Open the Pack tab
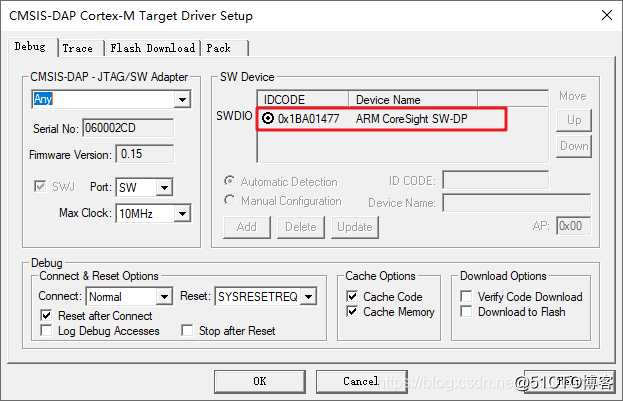The height and width of the screenshot is (401, 623). pyautogui.click(x=224, y=48)
